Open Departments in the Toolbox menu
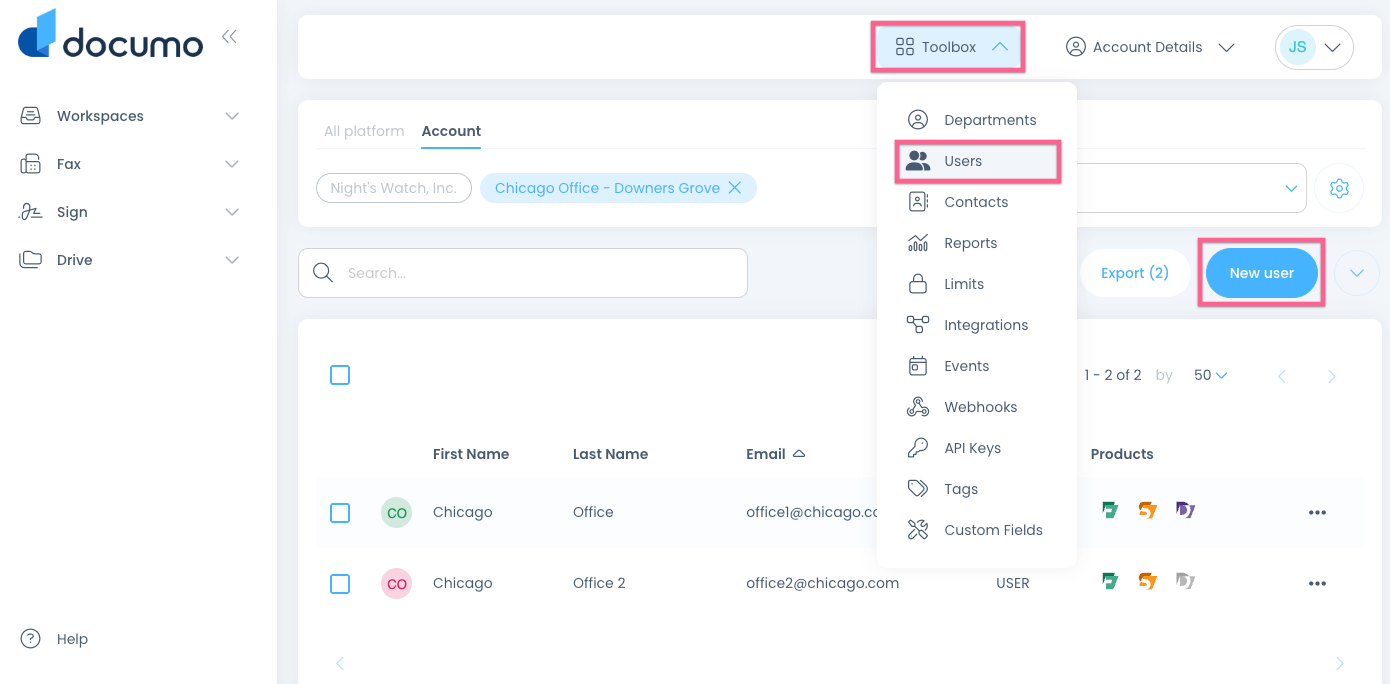This screenshot has height=684, width=1390. 989,119
